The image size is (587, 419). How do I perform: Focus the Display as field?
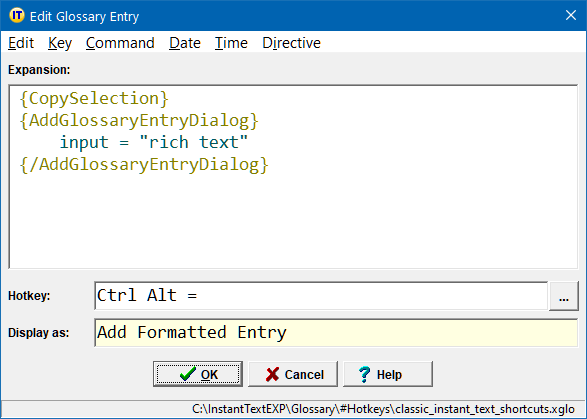pos(336,333)
